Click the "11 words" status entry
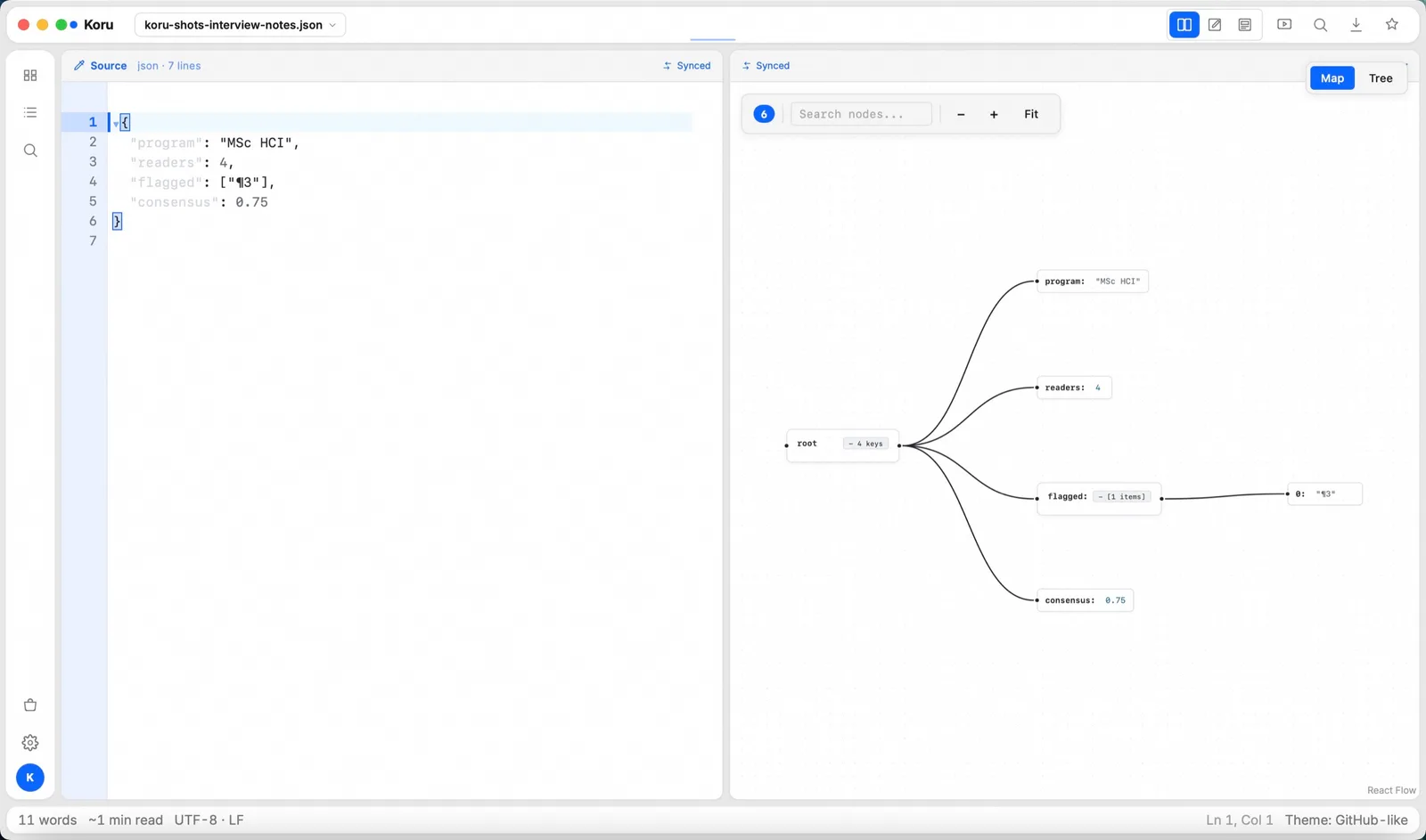 47,820
